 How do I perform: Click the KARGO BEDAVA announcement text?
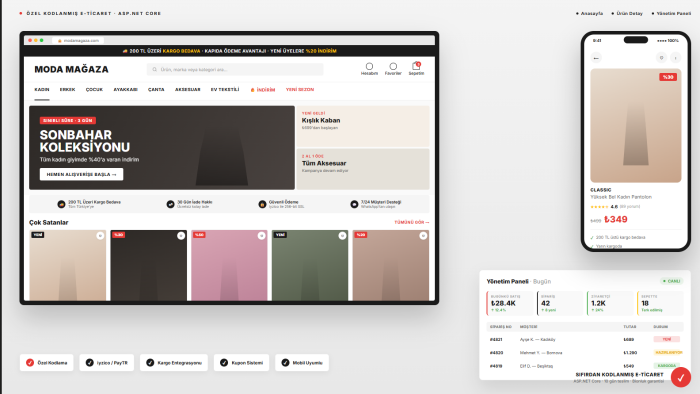(181, 51)
